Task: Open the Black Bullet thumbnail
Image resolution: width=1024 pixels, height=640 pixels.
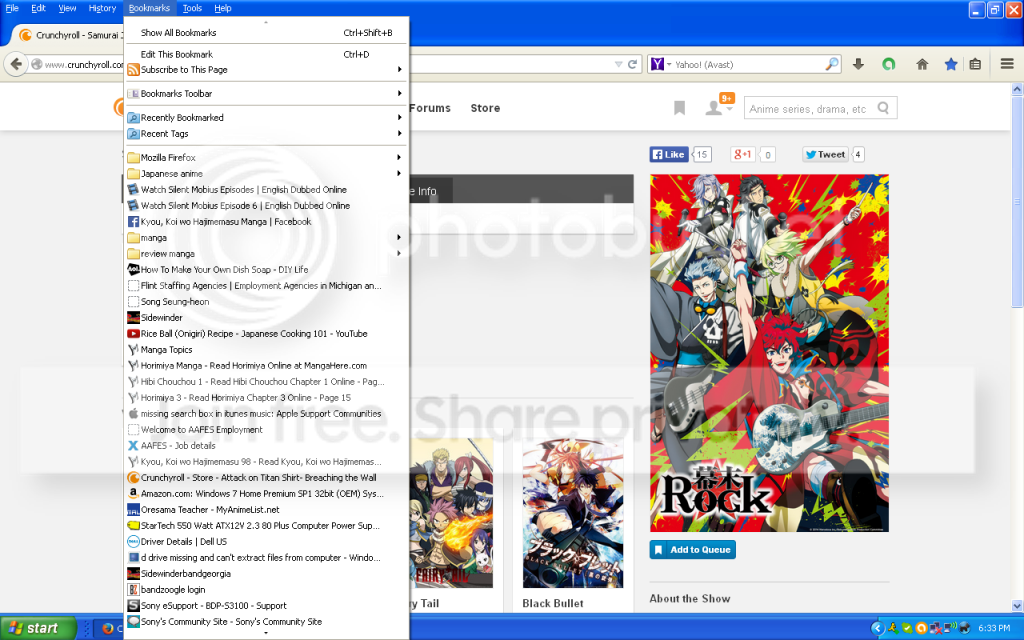Action: 573,513
